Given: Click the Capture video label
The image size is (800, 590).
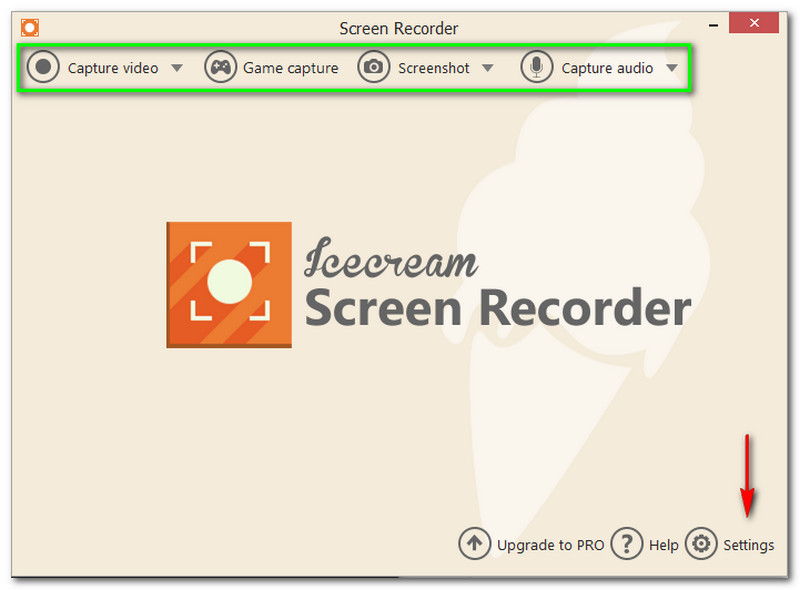Looking at the screenshot, I should pyautogui.click(x=113, y=68).
